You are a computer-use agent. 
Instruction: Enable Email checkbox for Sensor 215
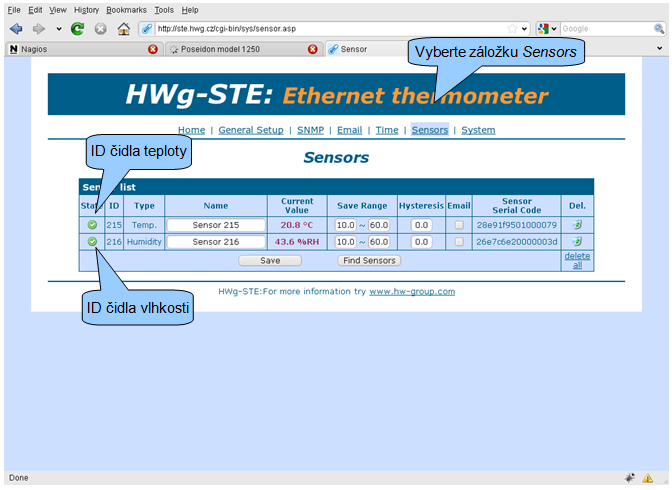(459, 225)
